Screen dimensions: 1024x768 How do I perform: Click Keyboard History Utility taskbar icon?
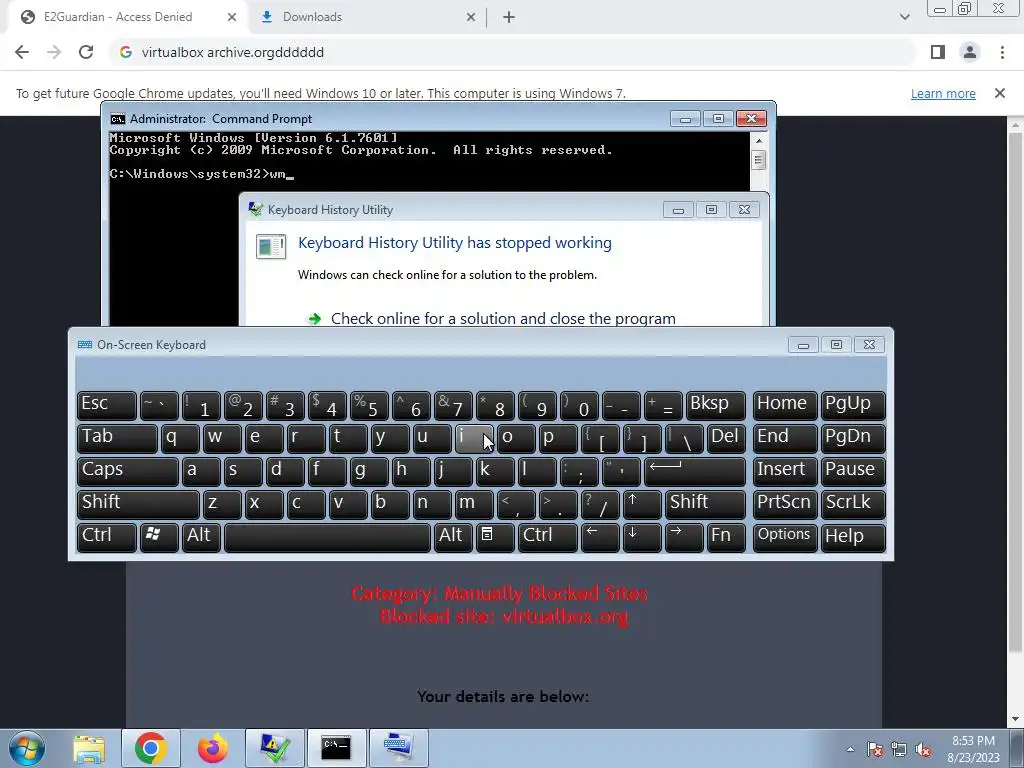coord(274,748)
